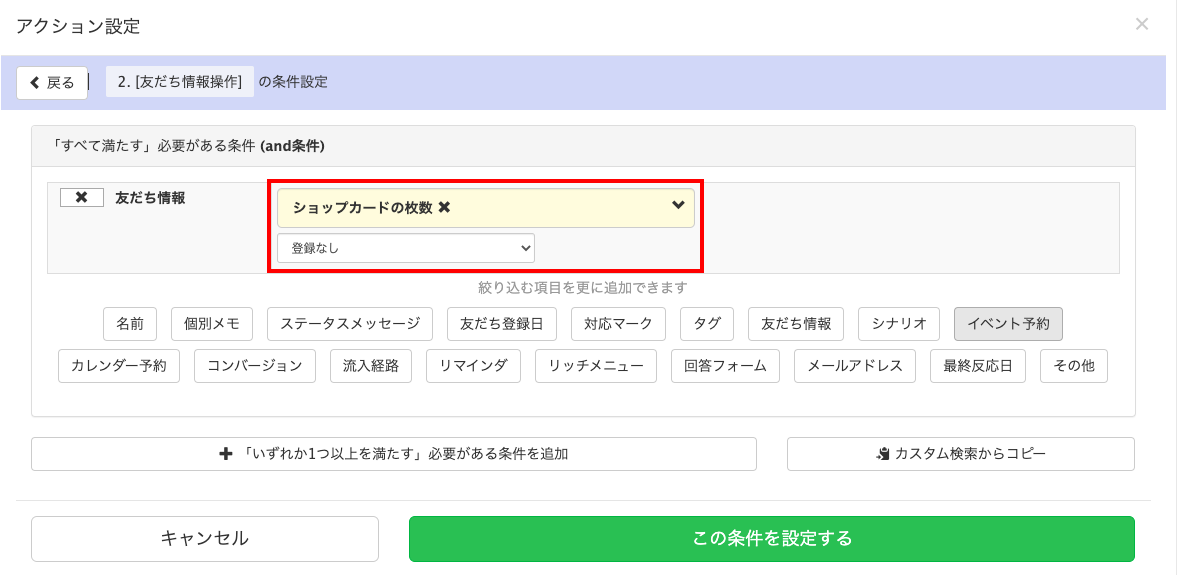
Task: Add the ステータスメッセージ filter item
Action: click(350, 324)
